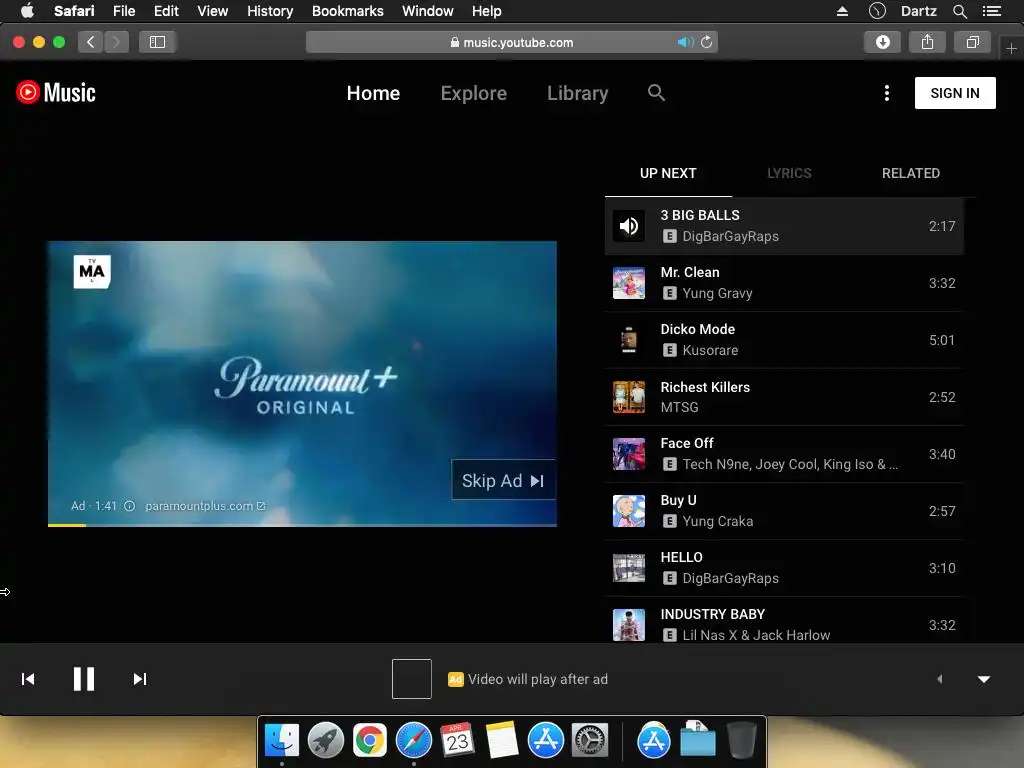Go to the Home tab

coord(373,93)
